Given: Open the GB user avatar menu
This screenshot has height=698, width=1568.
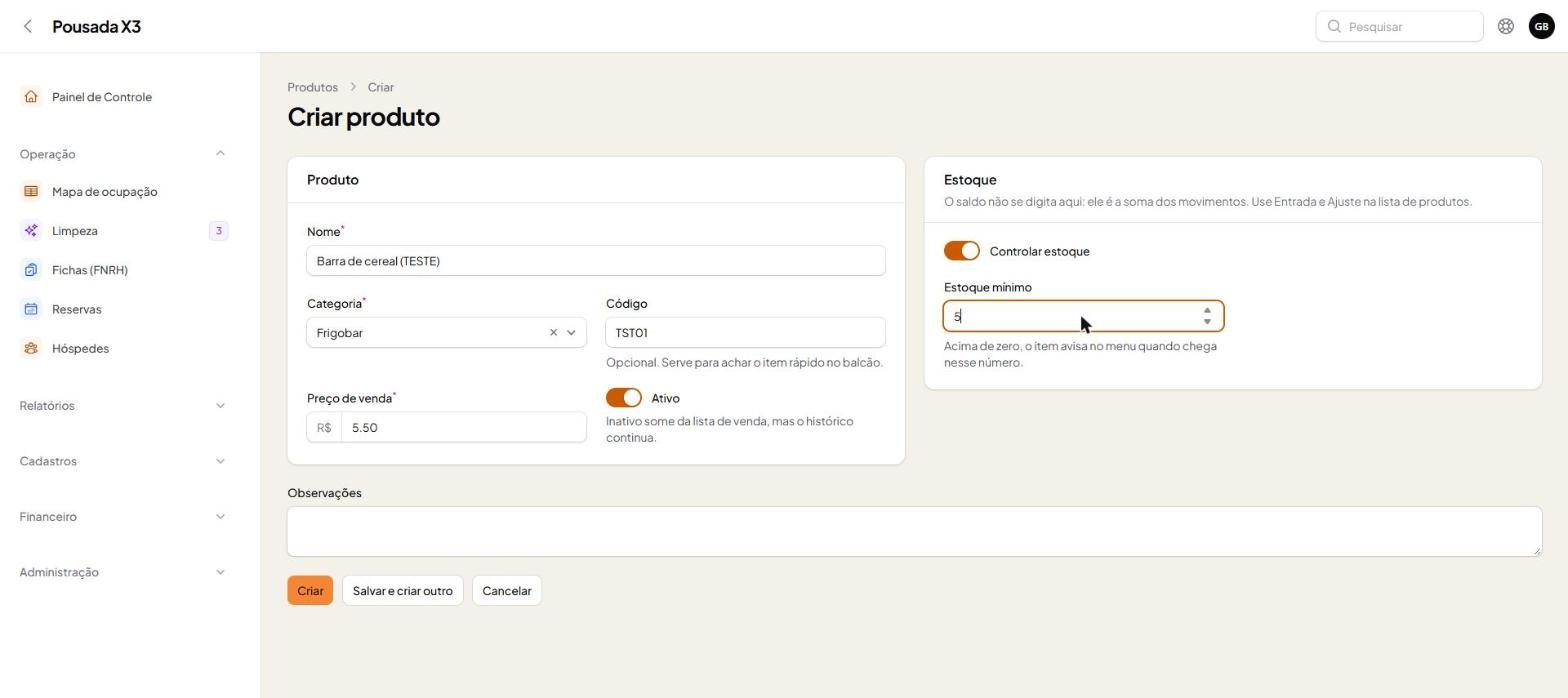Looking at the screenshot, I should (x=1541, y=27).
